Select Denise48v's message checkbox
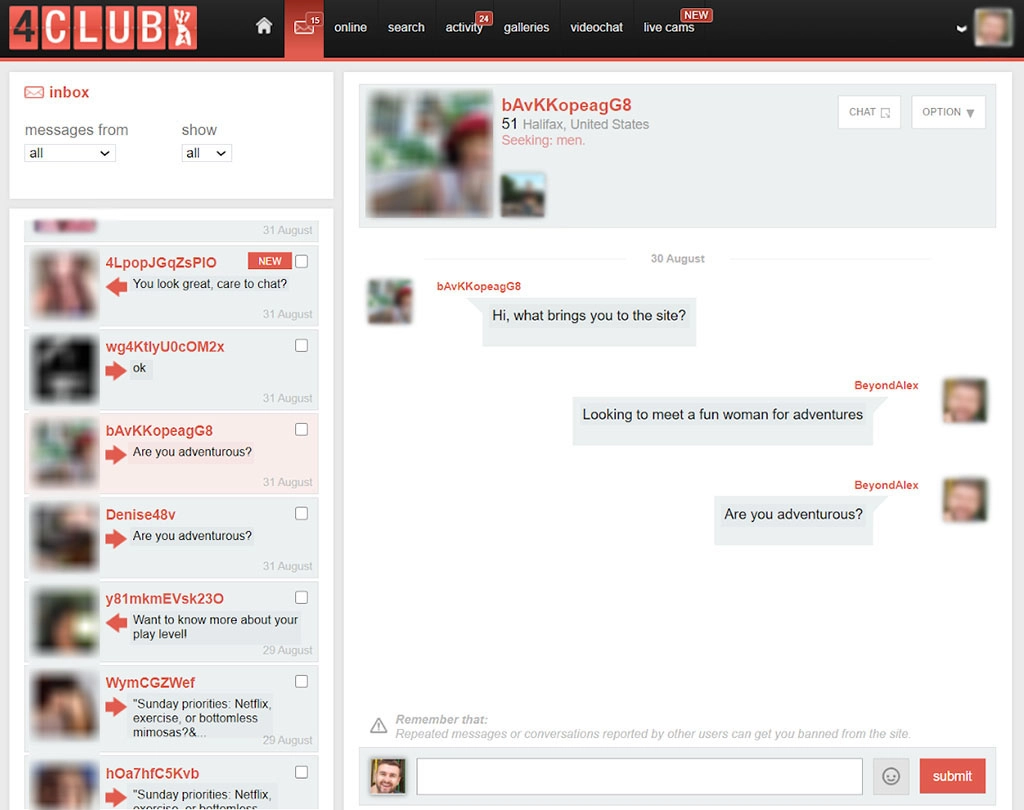1024x810 pixels. 301,513
